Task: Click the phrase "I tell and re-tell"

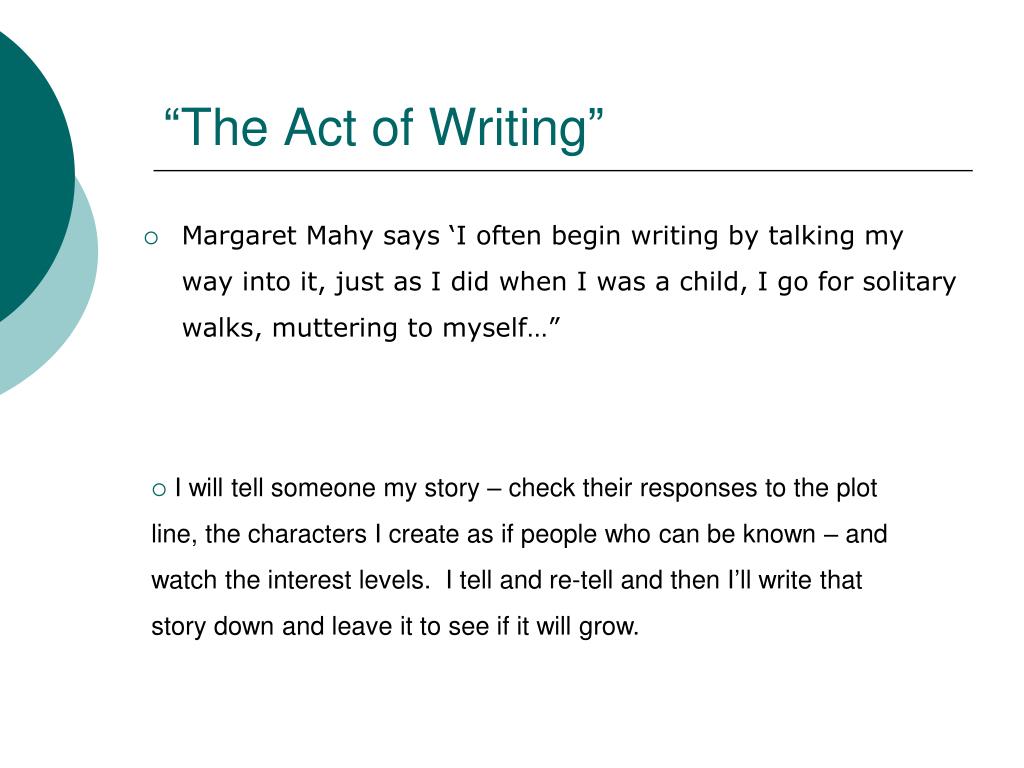Action: pos(530,581)
